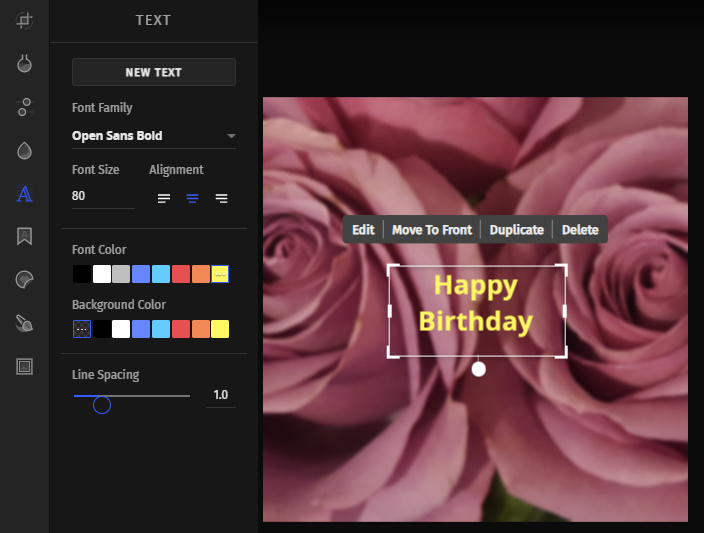Click the text box bottom-left corner handle
This screenshot has width=704, height=533.
click(392, 354)
